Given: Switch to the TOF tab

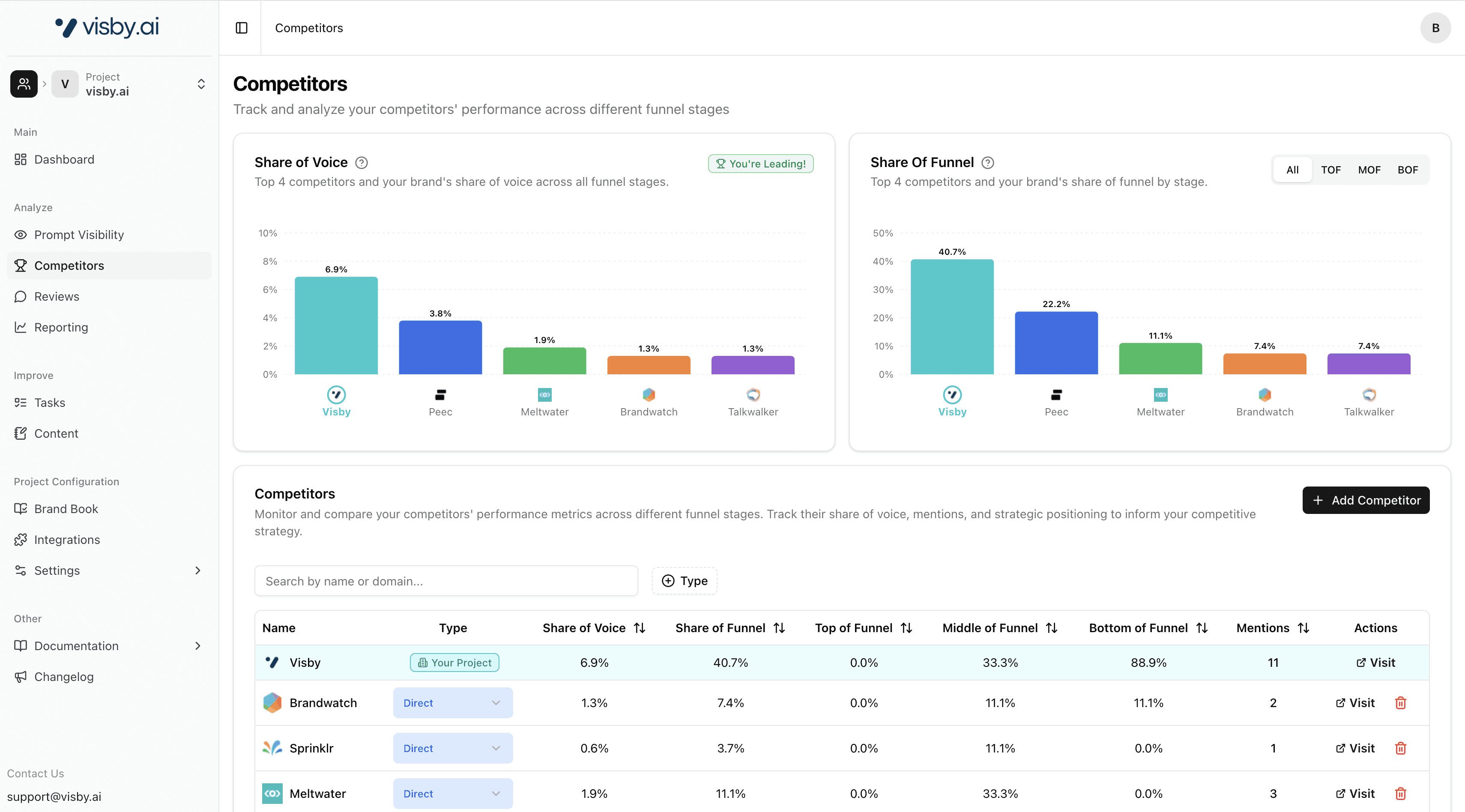Looking at the screenshot, I should [x=1331, y=170].
